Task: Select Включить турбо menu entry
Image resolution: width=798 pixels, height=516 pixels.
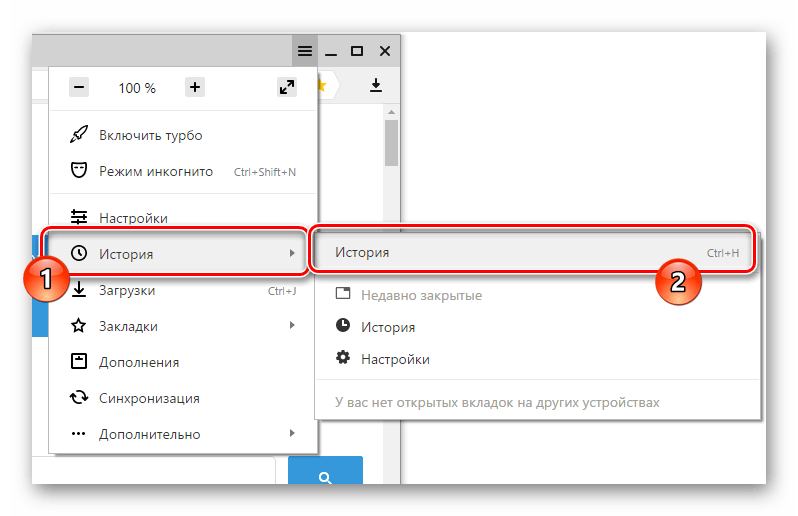Action: coord(183,135)
